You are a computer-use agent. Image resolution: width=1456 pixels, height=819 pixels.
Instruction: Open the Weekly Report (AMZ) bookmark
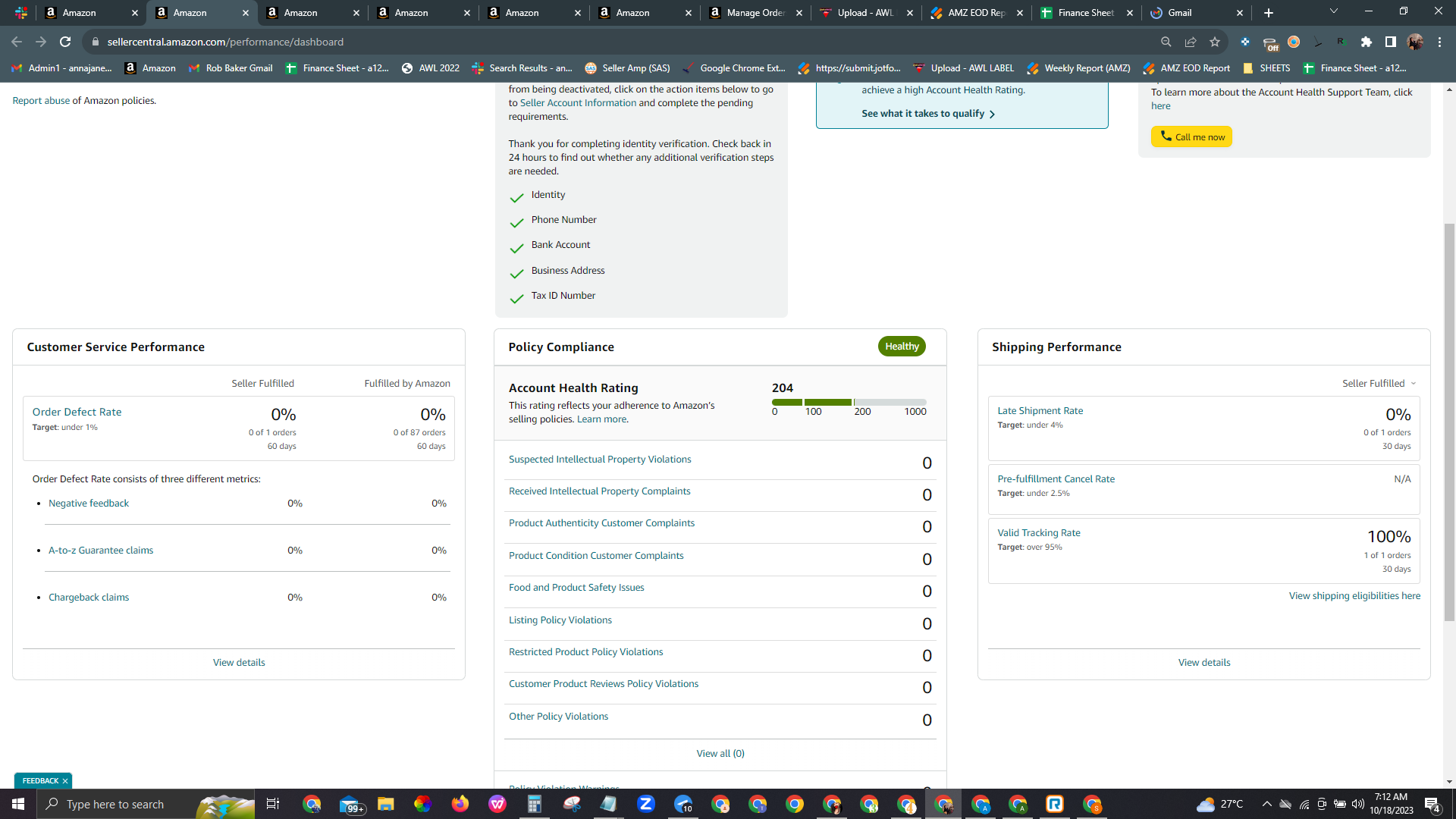click(1078, 68)
